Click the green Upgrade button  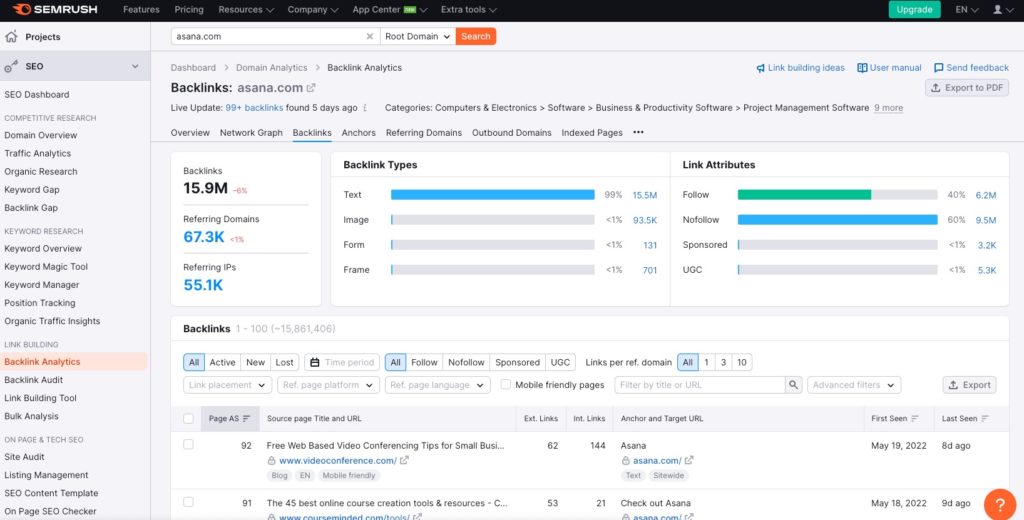914,10
